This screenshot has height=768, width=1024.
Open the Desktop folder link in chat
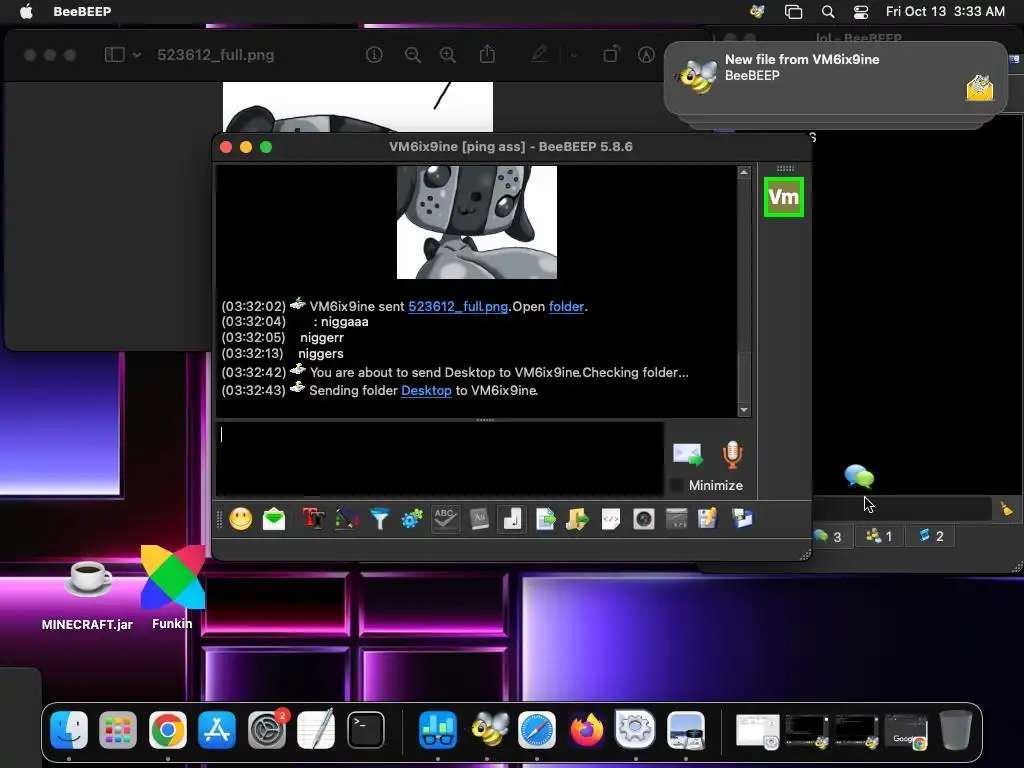426,391
